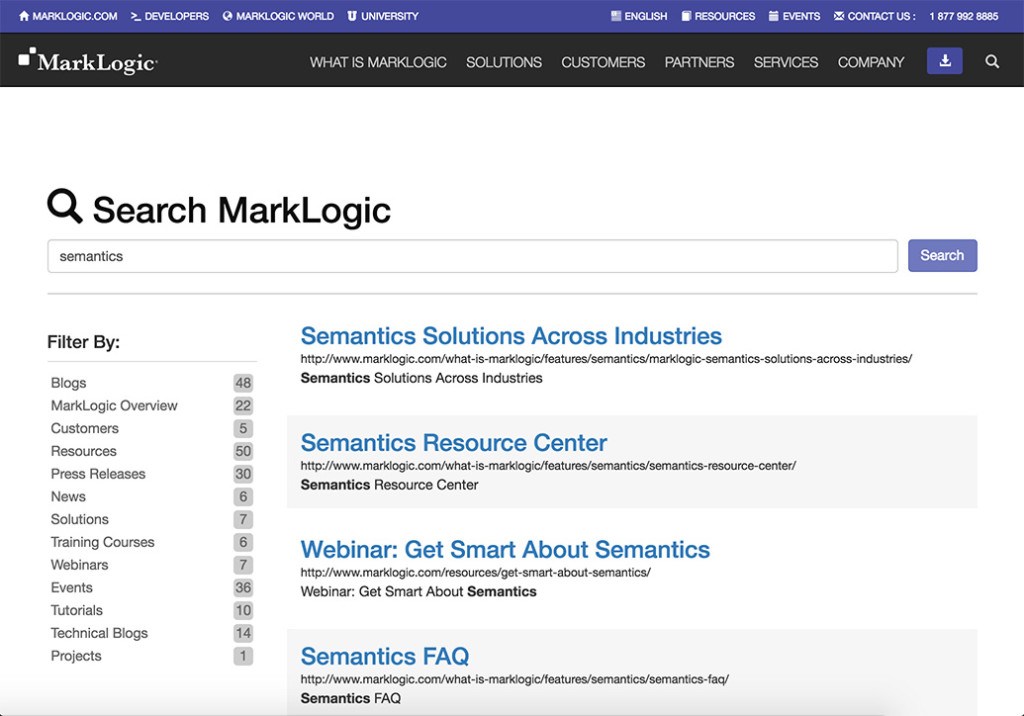
Task: Click the Blogs count badge 48
Action: pyautogui.click(x=243, y=383)
